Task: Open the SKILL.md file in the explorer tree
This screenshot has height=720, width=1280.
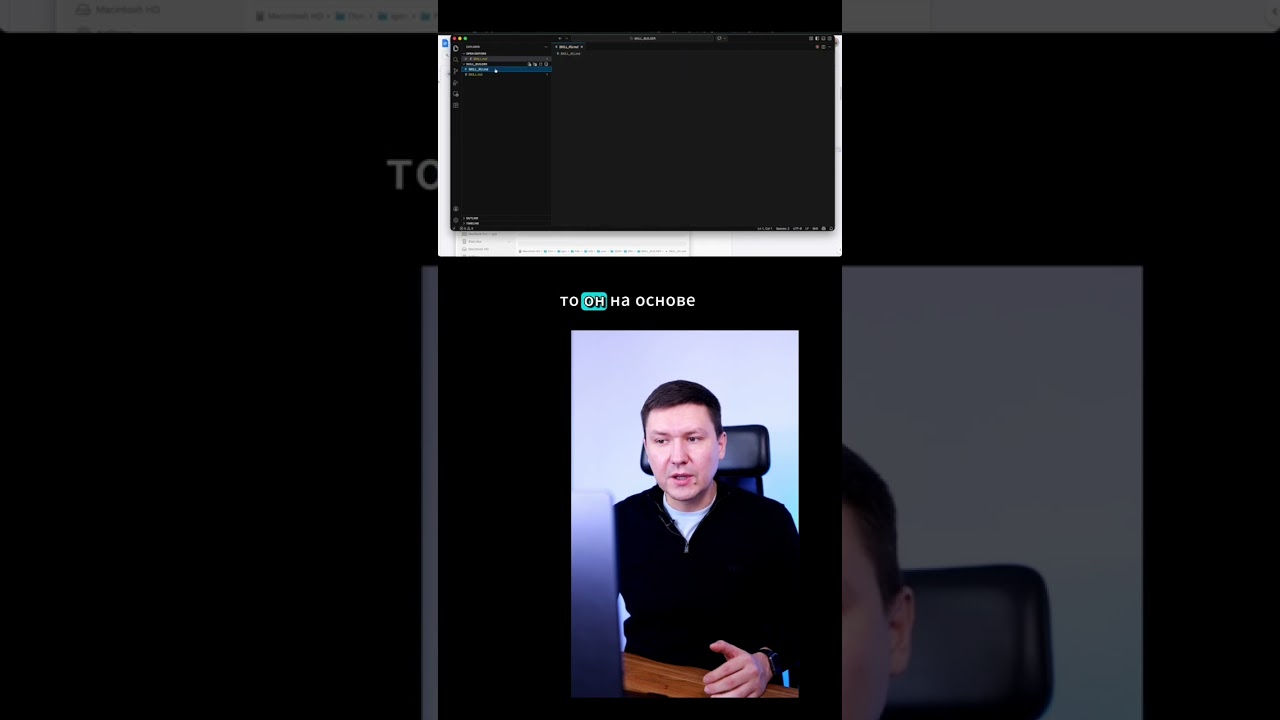Action: (505, 74)
